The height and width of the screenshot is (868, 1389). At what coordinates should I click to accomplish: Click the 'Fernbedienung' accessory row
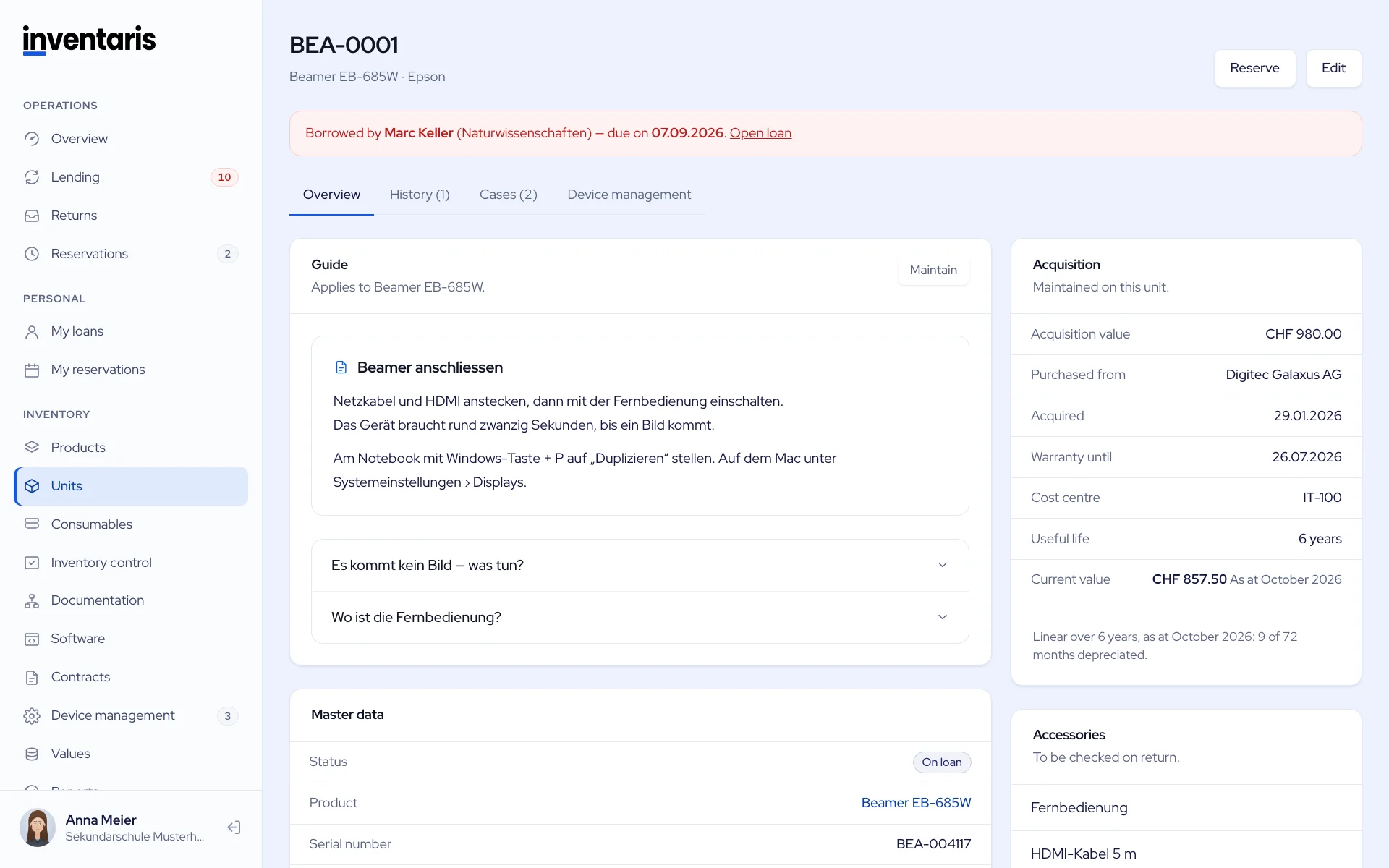pos(1186,808)
